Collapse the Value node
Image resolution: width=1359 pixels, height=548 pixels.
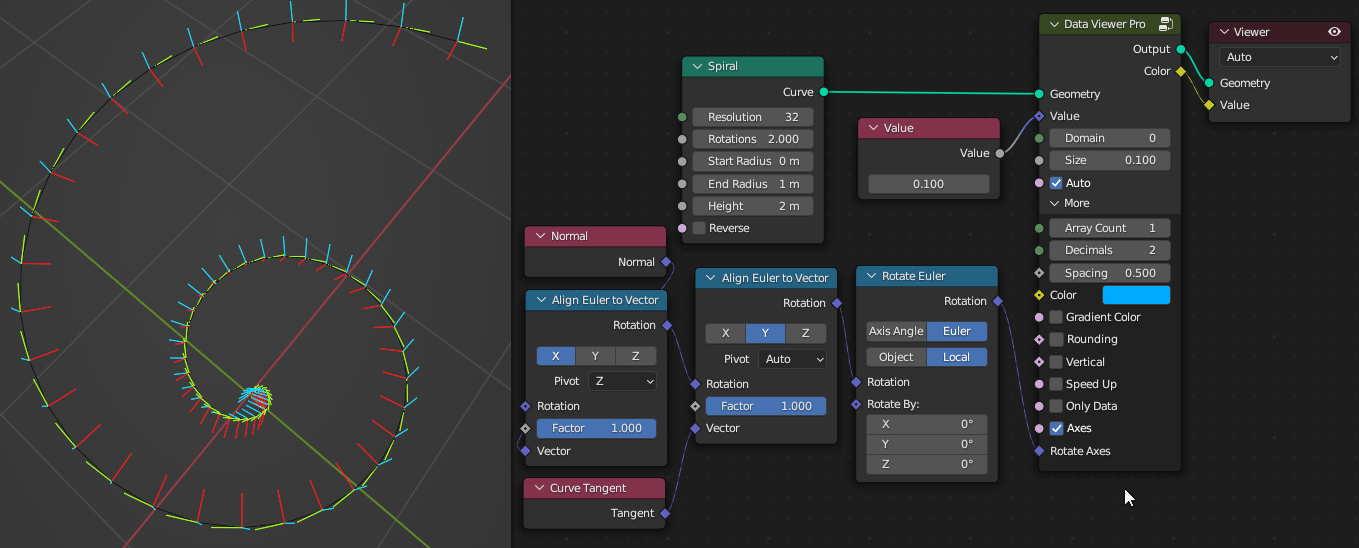(872, 128)
